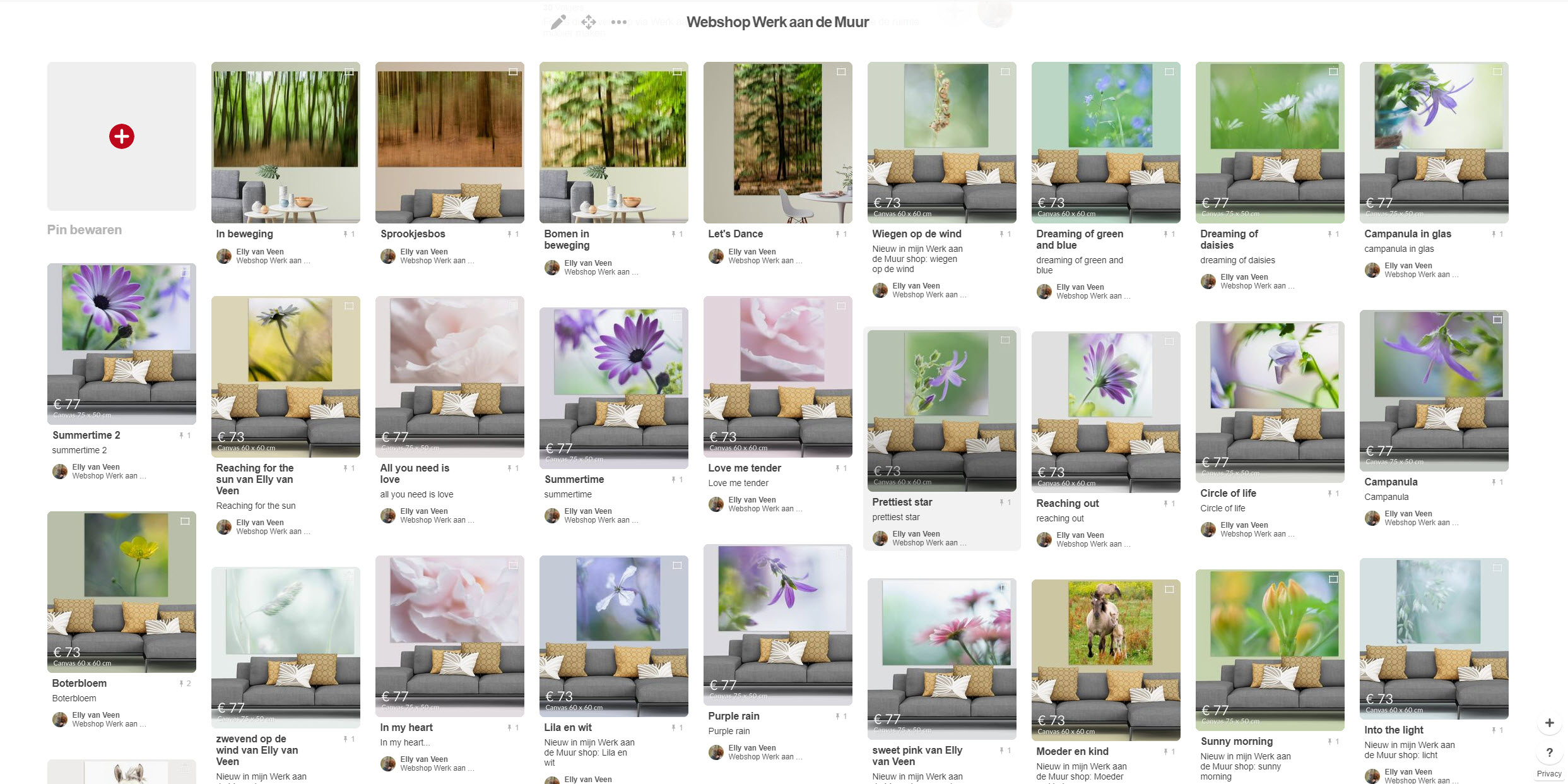Screen dimensions: 1568x784
Task: Click Elly van Veen name under Purple rain
Action: [752, 748]
